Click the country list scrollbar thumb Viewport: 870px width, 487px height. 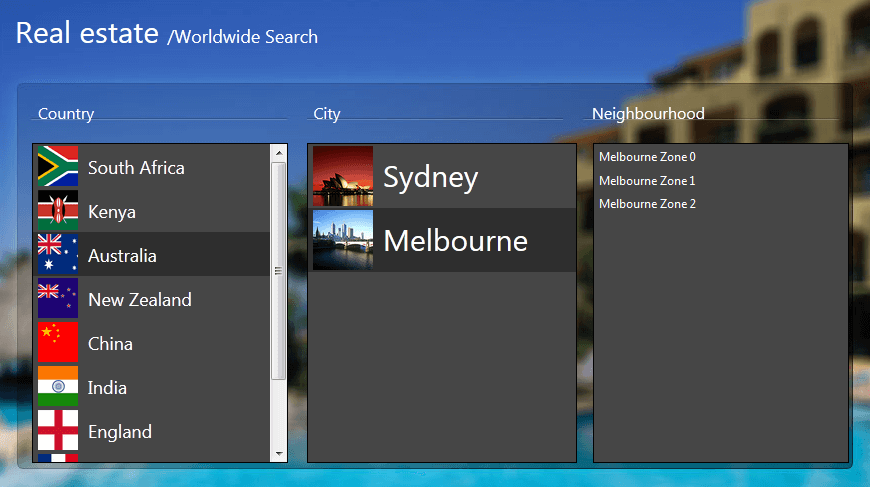(278, 270)
